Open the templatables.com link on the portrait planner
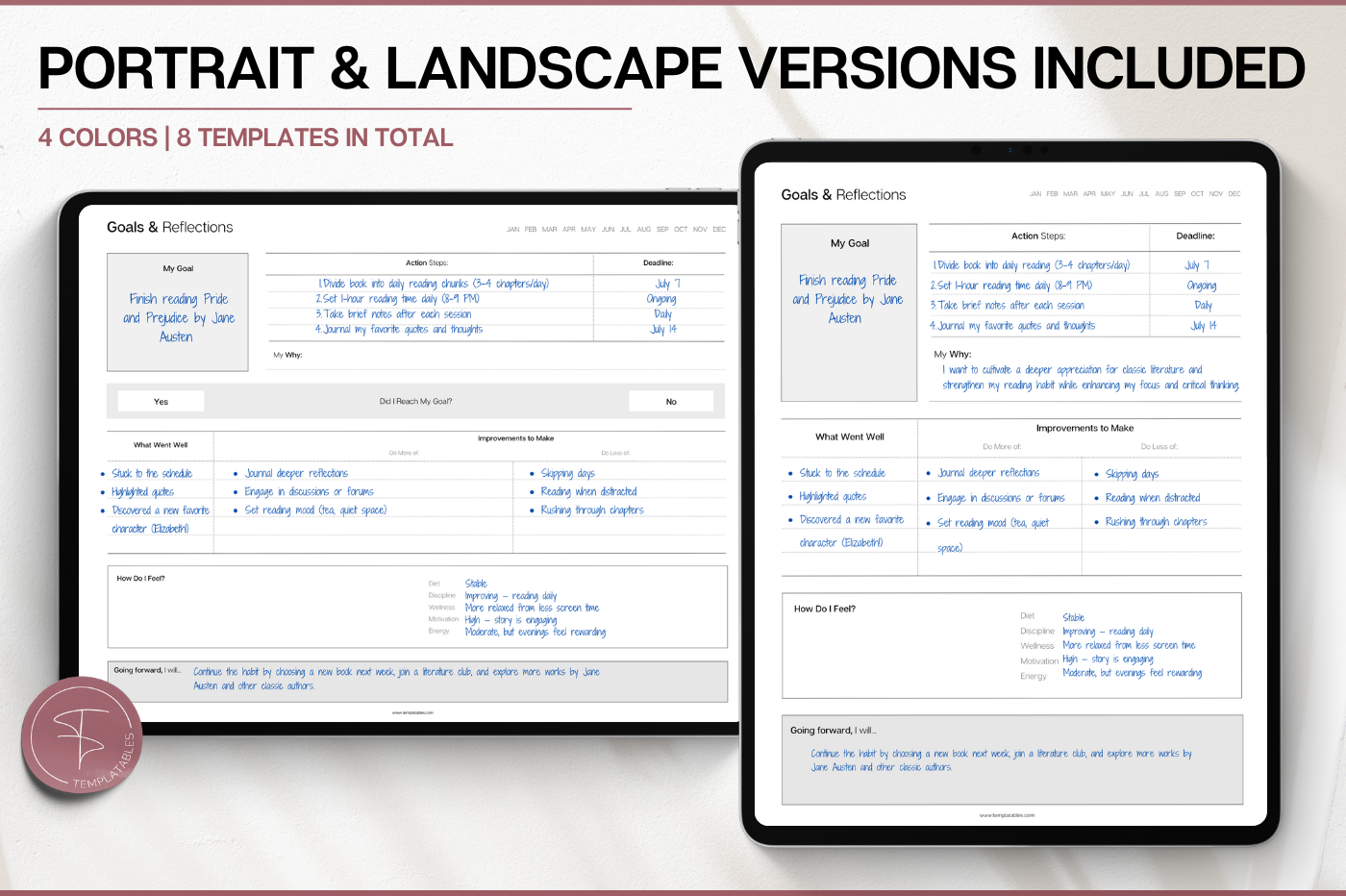 point(1007,815)
